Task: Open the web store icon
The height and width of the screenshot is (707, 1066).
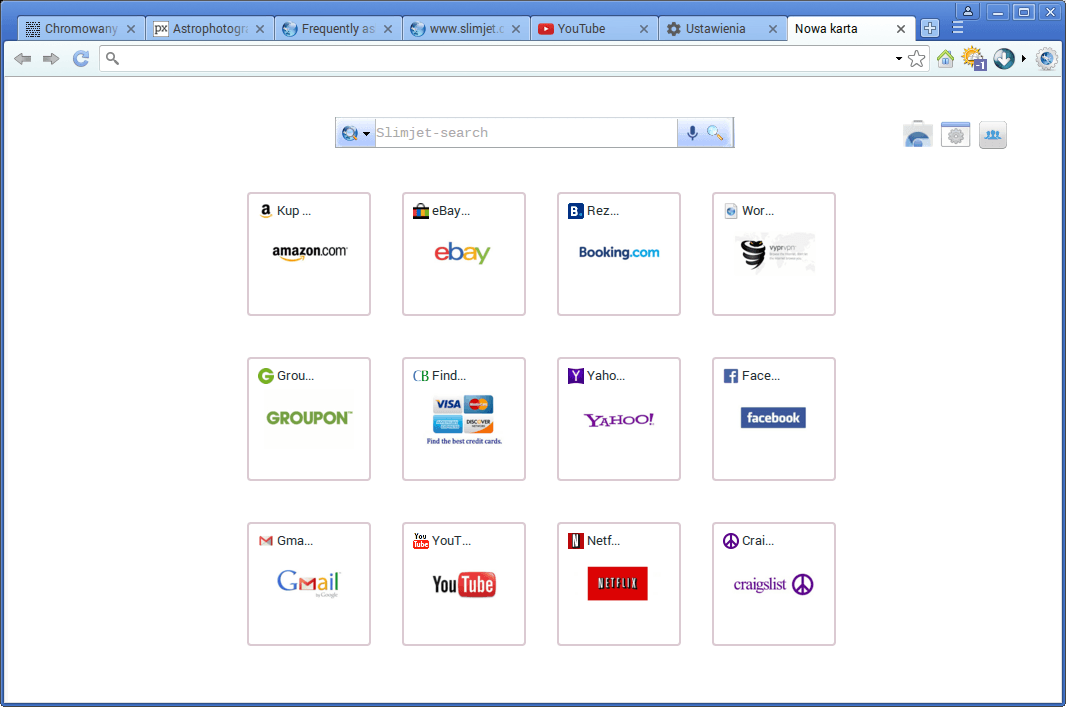Action: click(918, 135)
